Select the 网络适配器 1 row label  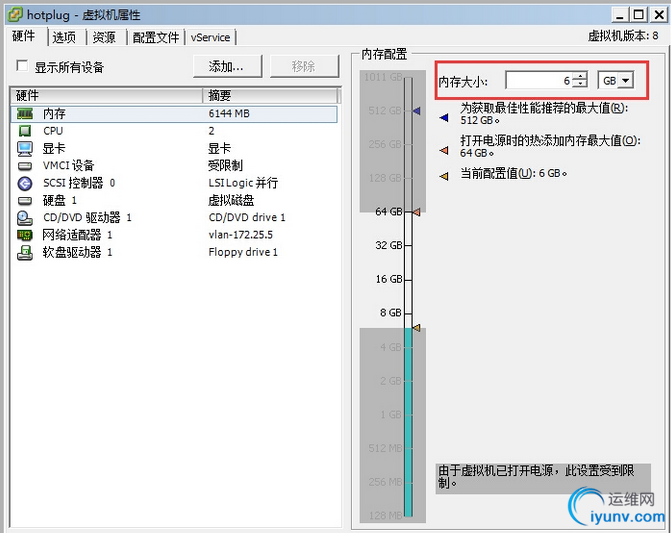77,235
